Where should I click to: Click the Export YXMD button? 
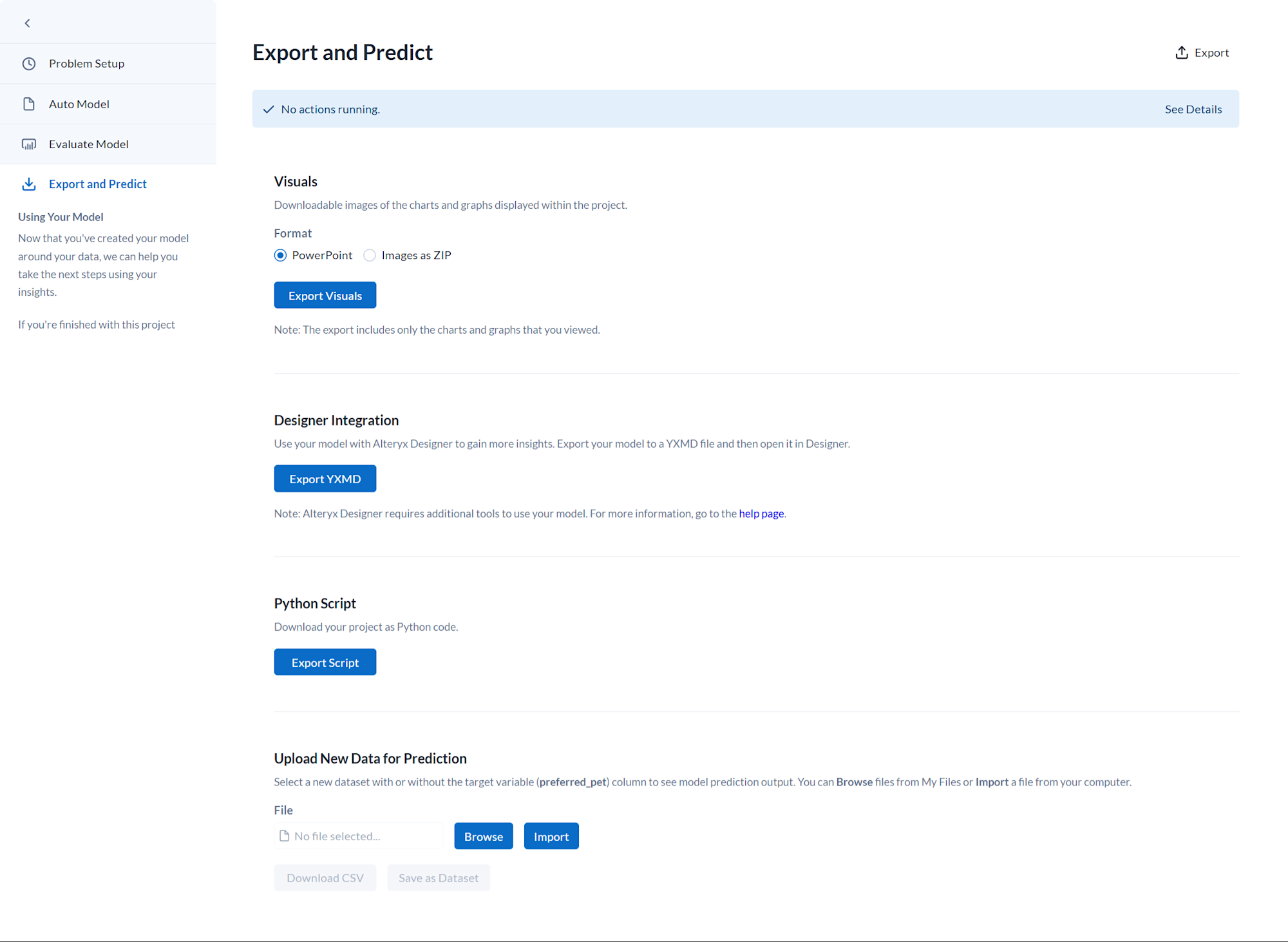tap(325, 479)
